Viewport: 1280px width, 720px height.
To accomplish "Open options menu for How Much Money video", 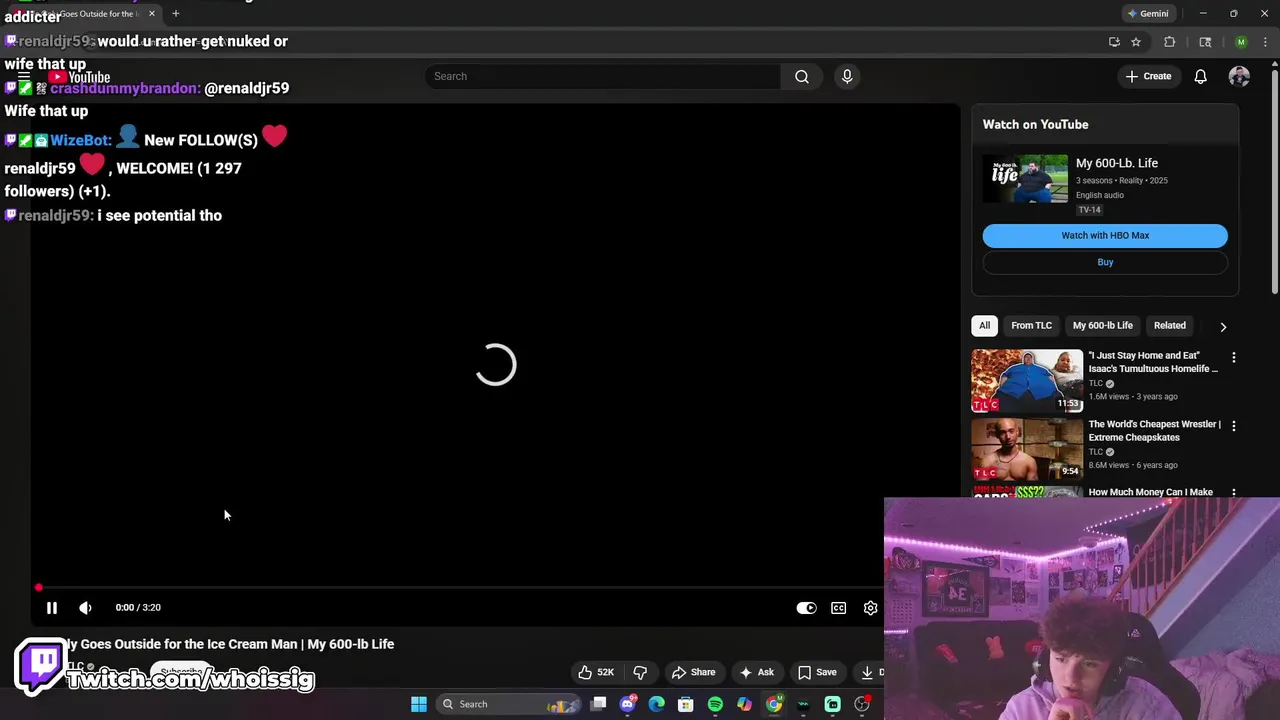I will pyautogui.click(x=1233, y=492).
